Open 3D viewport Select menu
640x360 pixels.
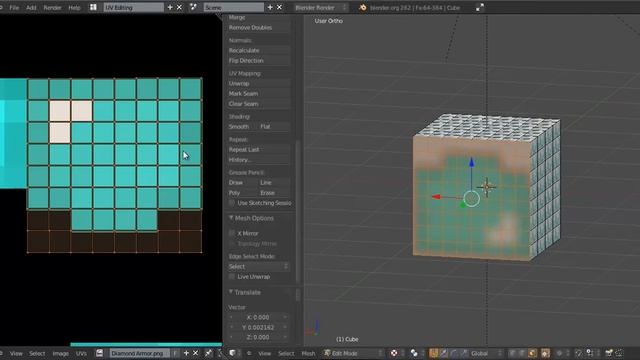click(286, 353)
